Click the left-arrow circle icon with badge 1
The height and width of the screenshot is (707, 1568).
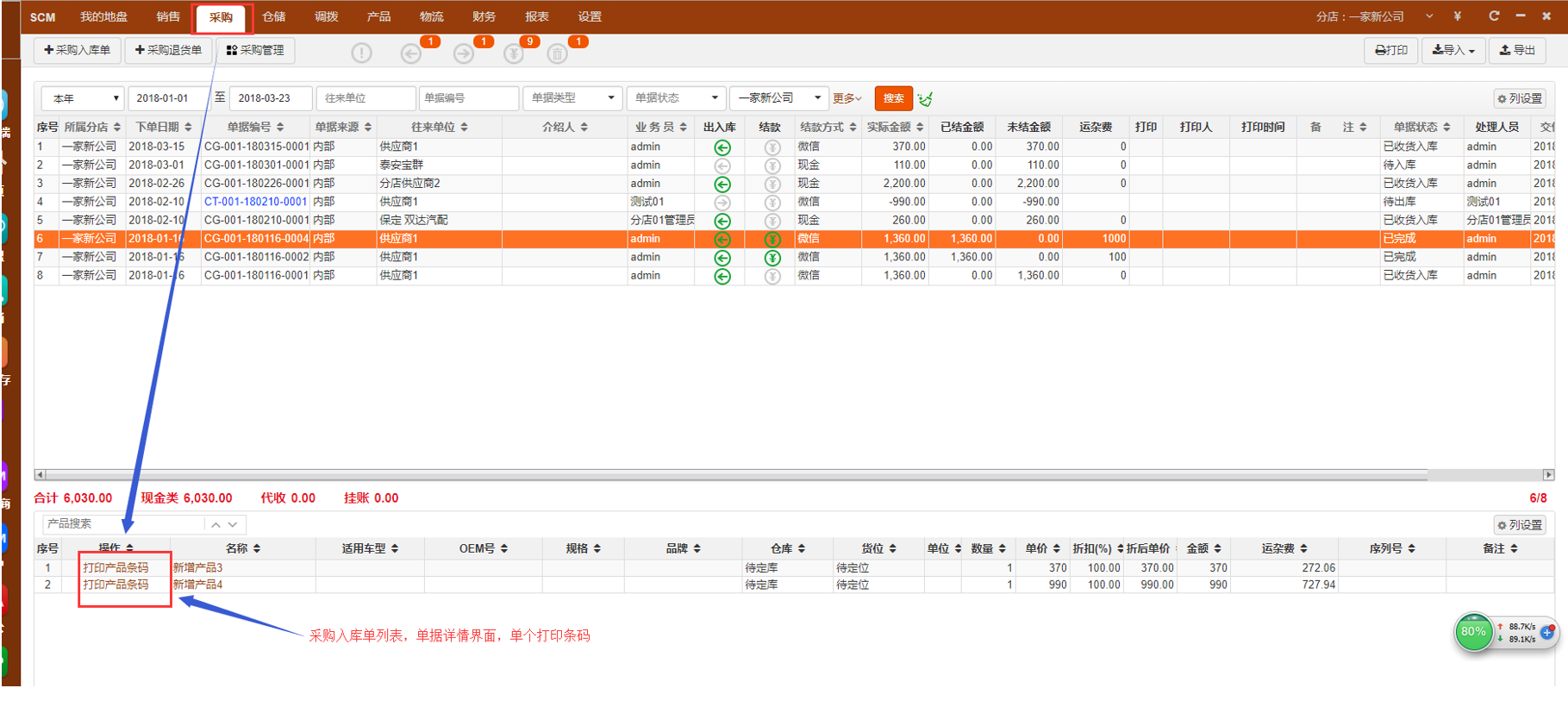411,53
